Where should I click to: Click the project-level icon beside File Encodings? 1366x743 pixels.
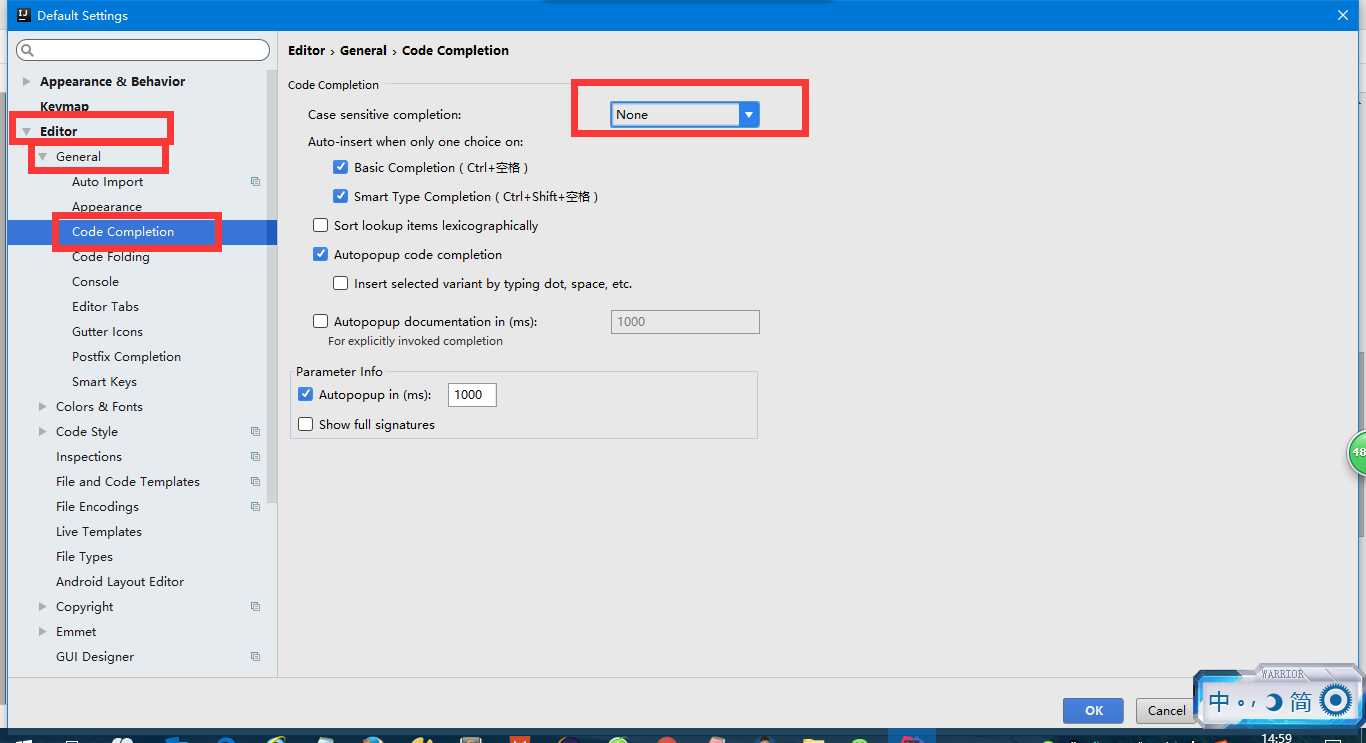(x=255, y=507)
